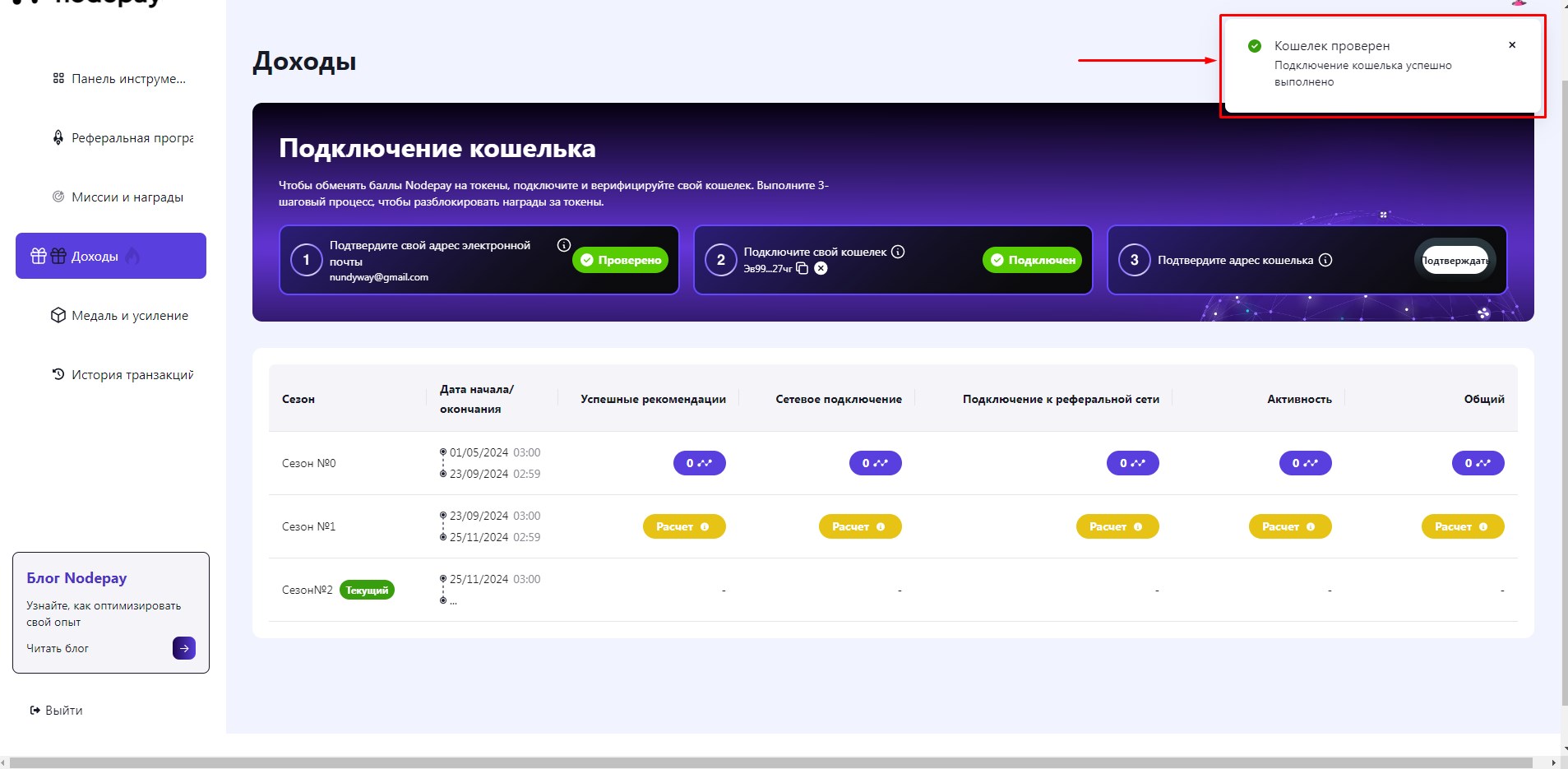This screenshot has width=1568, height=769.
Task: Click the step 1 number circle
Action: click(x=307, y=260)
